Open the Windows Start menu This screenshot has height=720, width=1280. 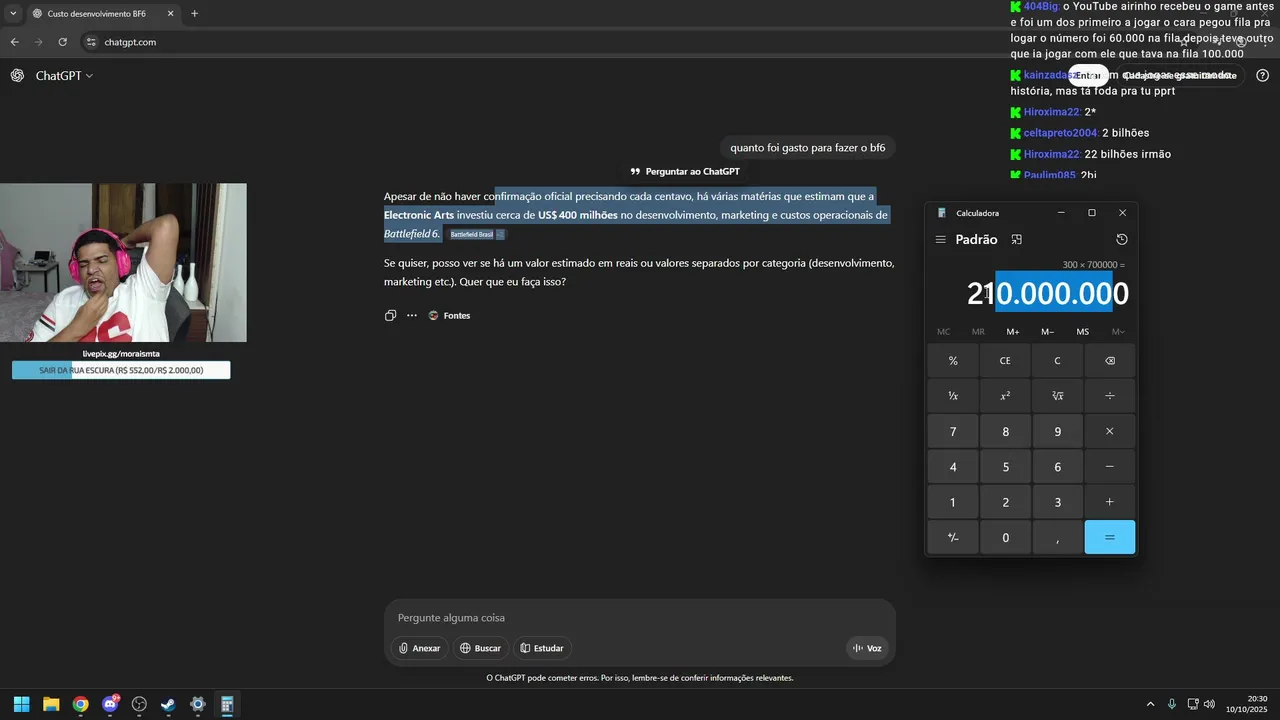(21, 705)
